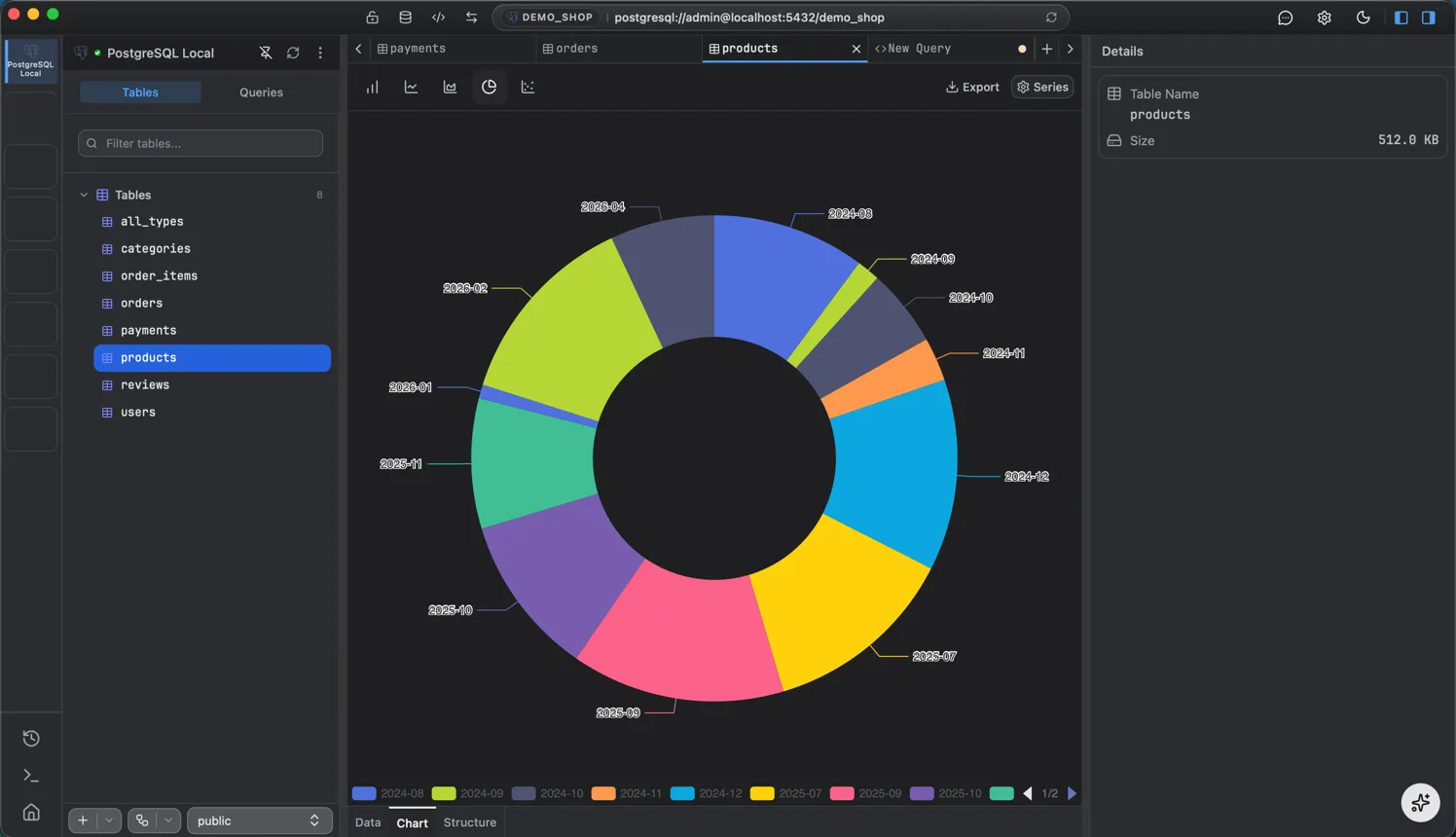1456x837 pixels.
Task: Select the products table in the tree
Action: pyautogui.click(x=212, y=358)
